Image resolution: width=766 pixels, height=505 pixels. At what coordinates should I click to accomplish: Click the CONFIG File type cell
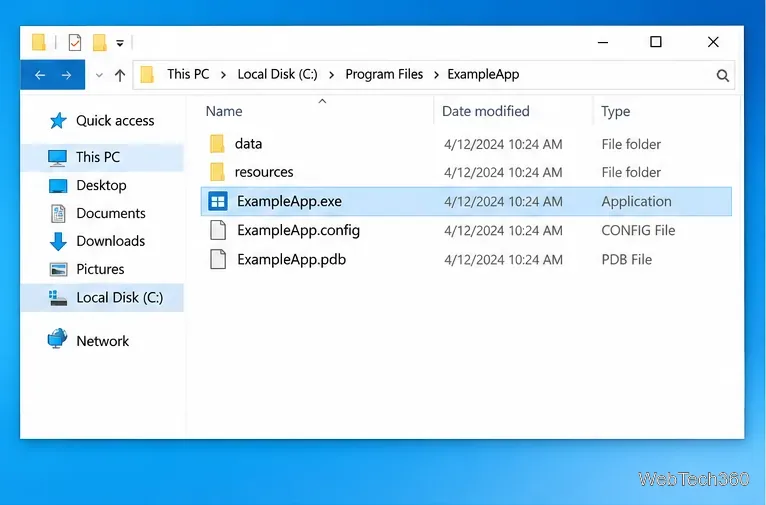pyautogui.click(x=638, y=231)
